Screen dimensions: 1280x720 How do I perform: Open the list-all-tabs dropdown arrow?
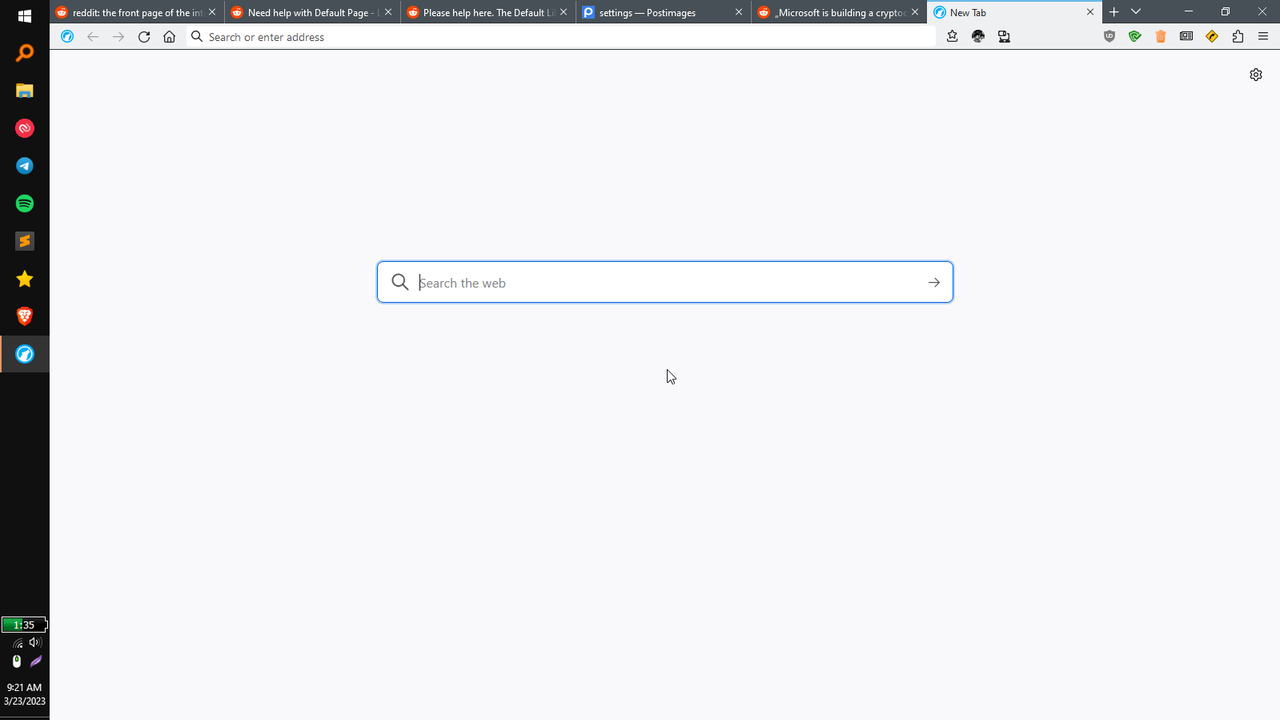[x=1135, y=12]
